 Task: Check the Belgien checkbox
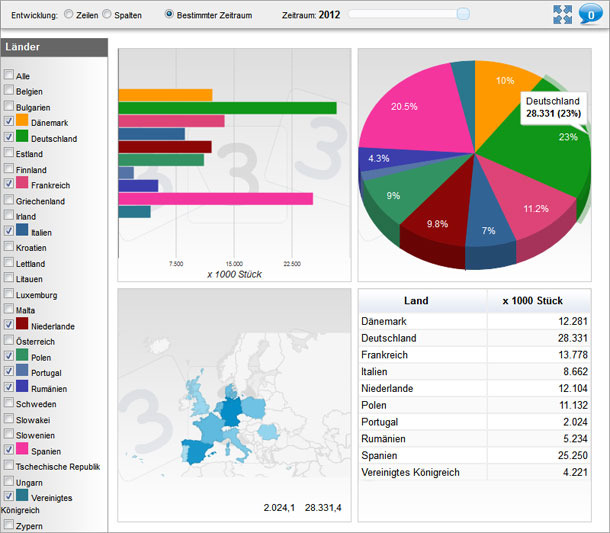coord(9,90)
